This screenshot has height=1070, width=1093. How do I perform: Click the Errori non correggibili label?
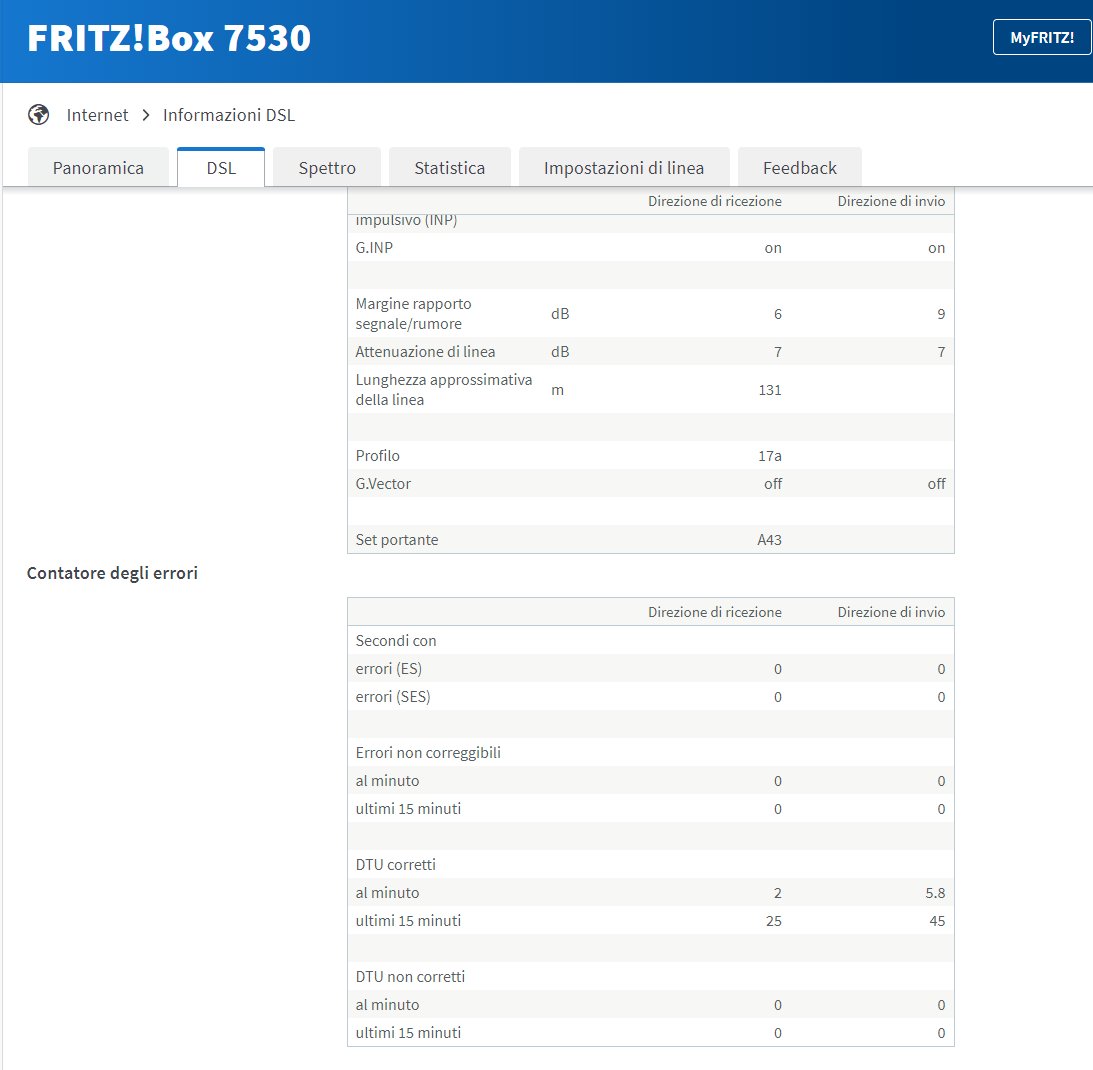coord(428,753)
